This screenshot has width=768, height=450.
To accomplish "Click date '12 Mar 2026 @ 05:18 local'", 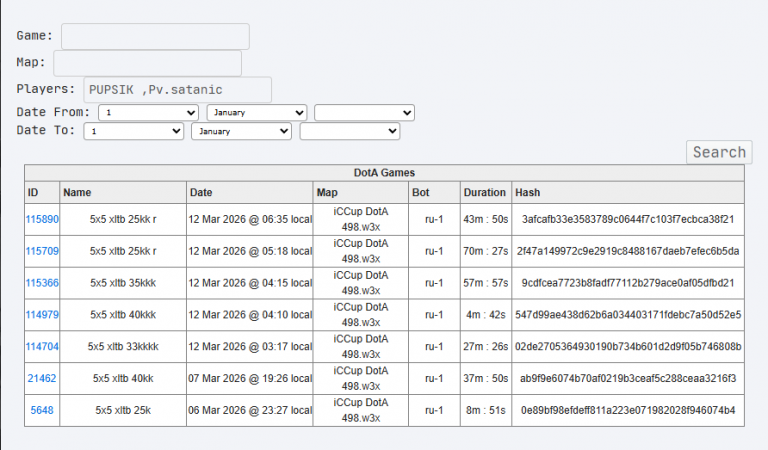I will 250,251.
